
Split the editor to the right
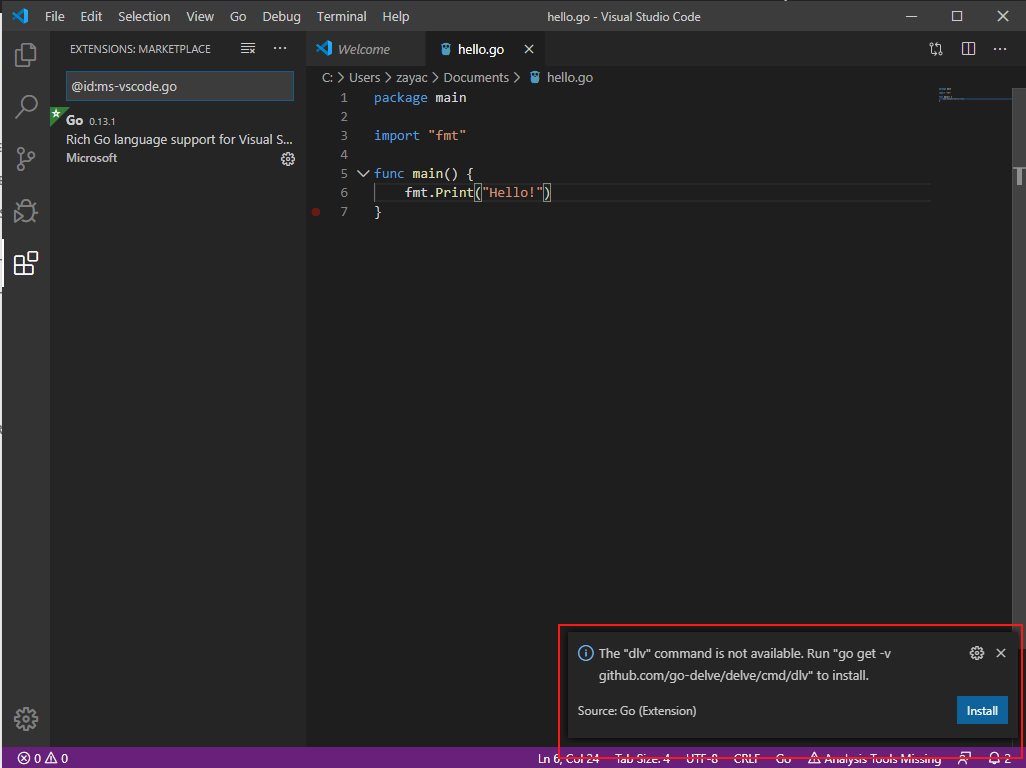(x=968, y=49)
